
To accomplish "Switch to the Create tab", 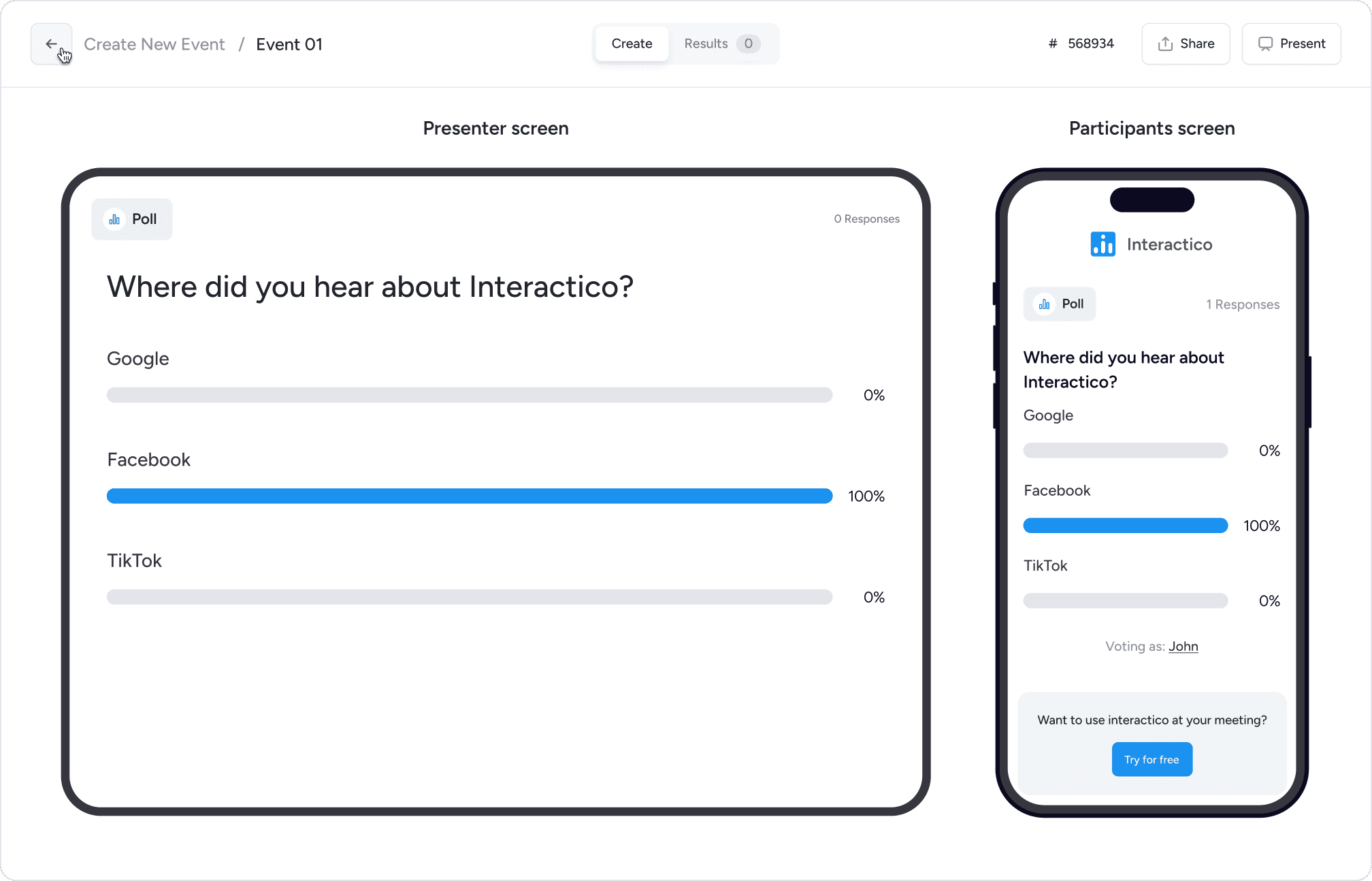I will coord(632,44).
